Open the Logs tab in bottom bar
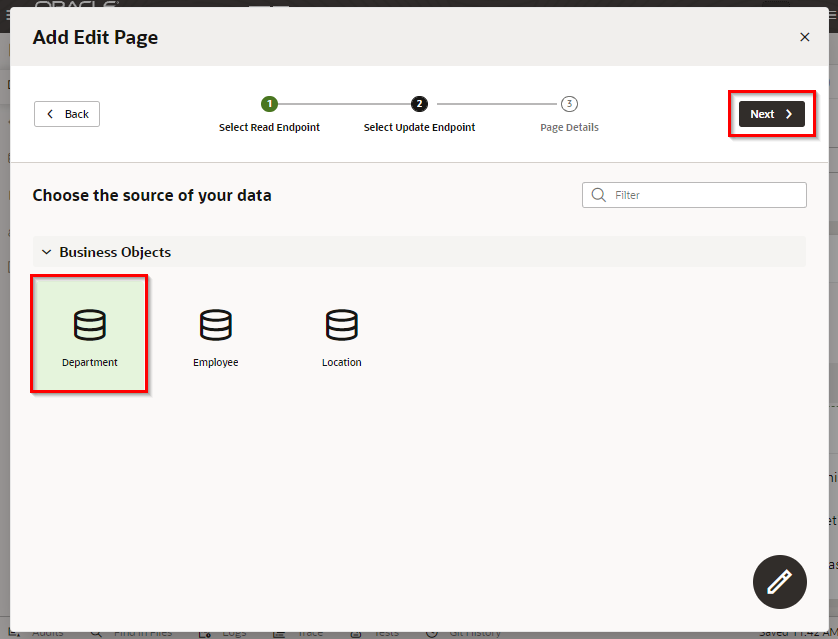The height and width of the screenshot is (639, 838). (228, 633)
